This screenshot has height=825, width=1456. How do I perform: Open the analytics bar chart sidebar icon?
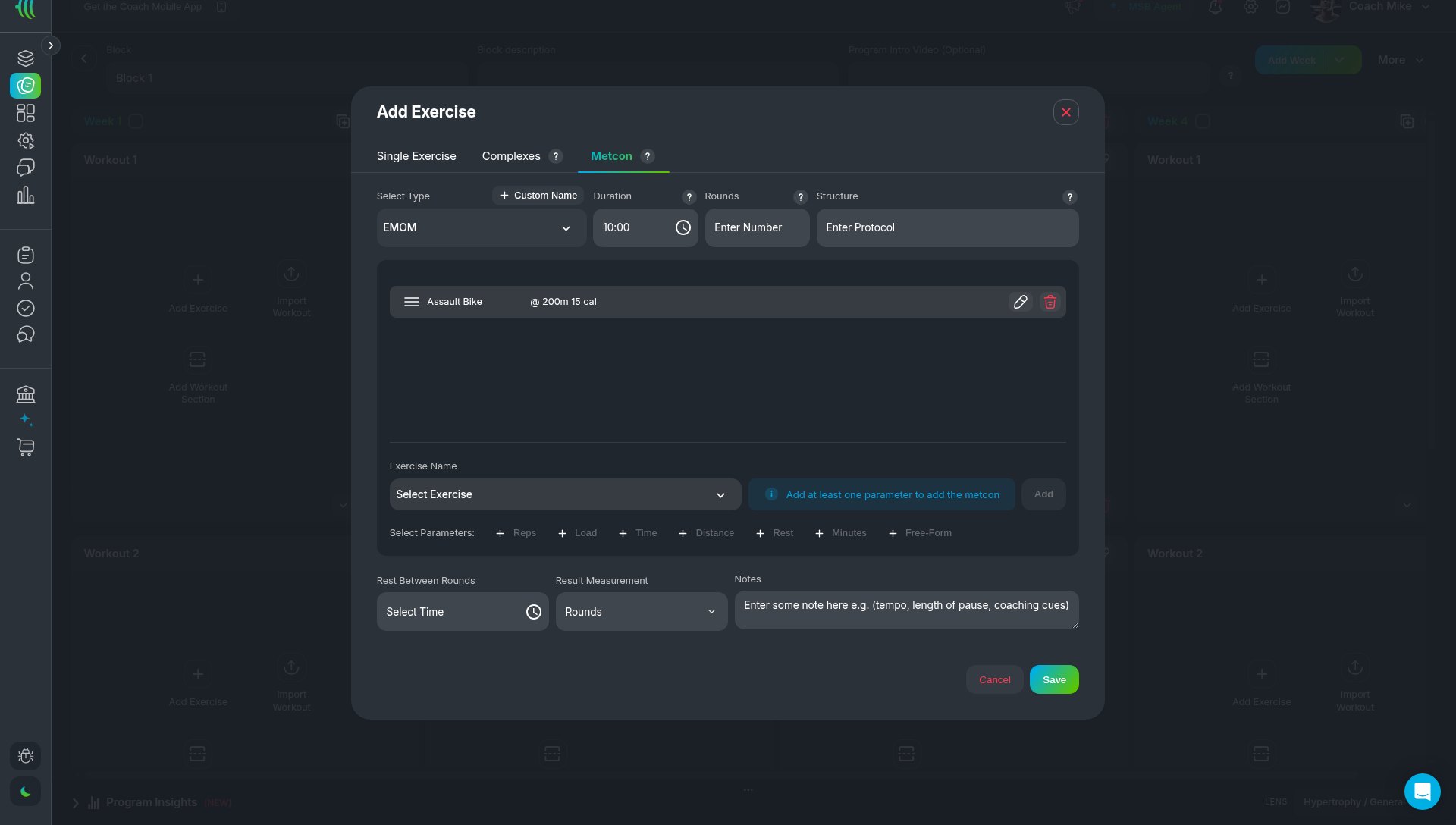click(26, 195)
